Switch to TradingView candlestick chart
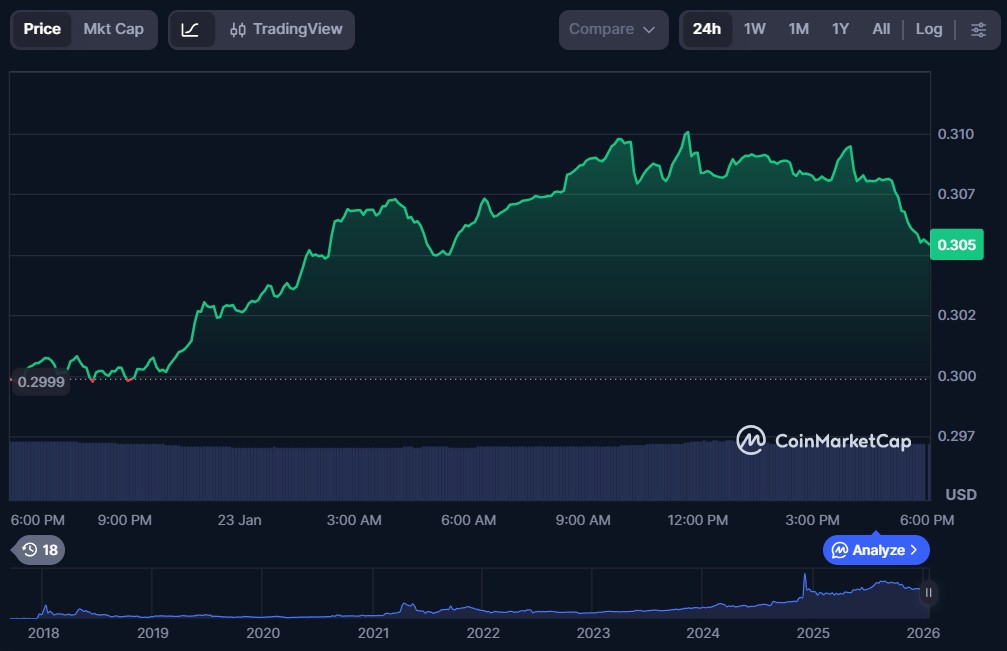Screen dimensions: 1007x651 [x=286, y=29]
